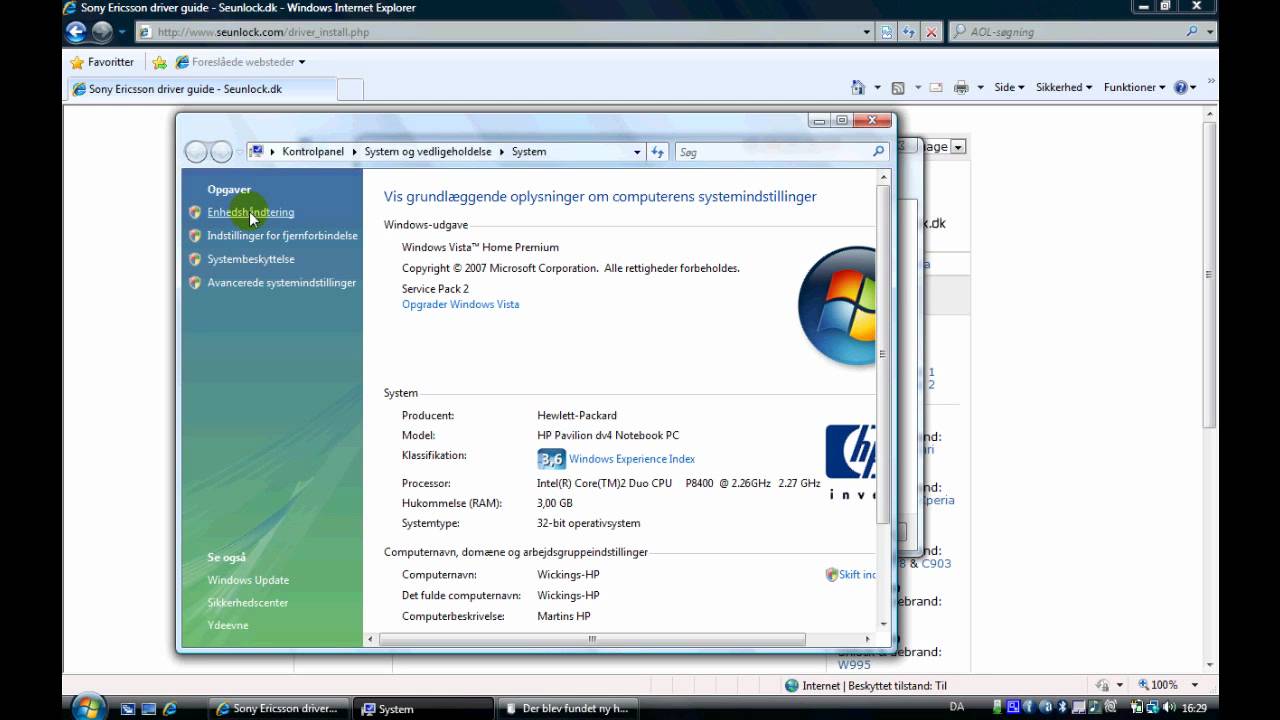
Task: Switch to System taskbar button
Action: tap(423, 709)
